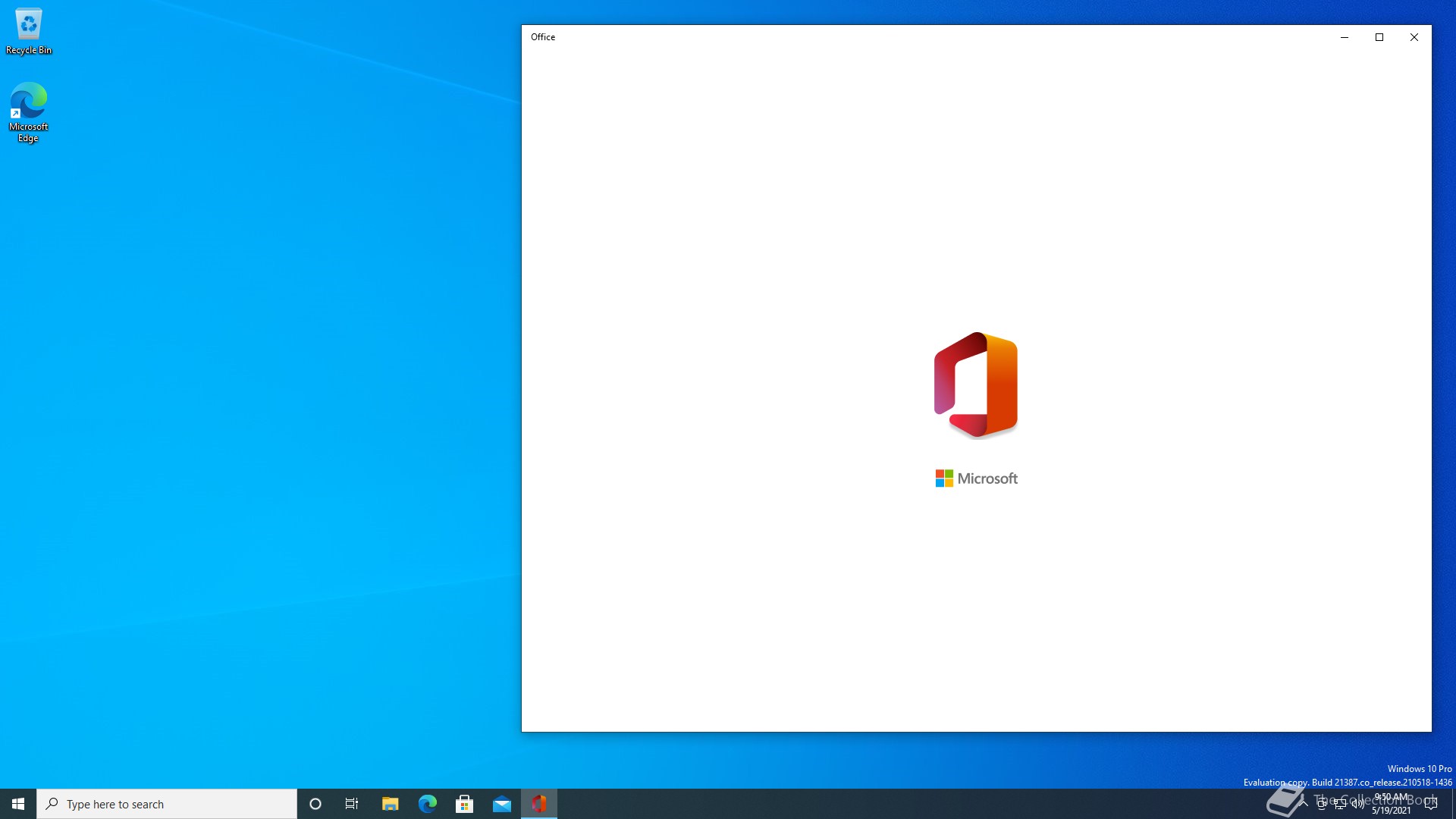Open the Action Center notifications icon

tap(1431, 804)
